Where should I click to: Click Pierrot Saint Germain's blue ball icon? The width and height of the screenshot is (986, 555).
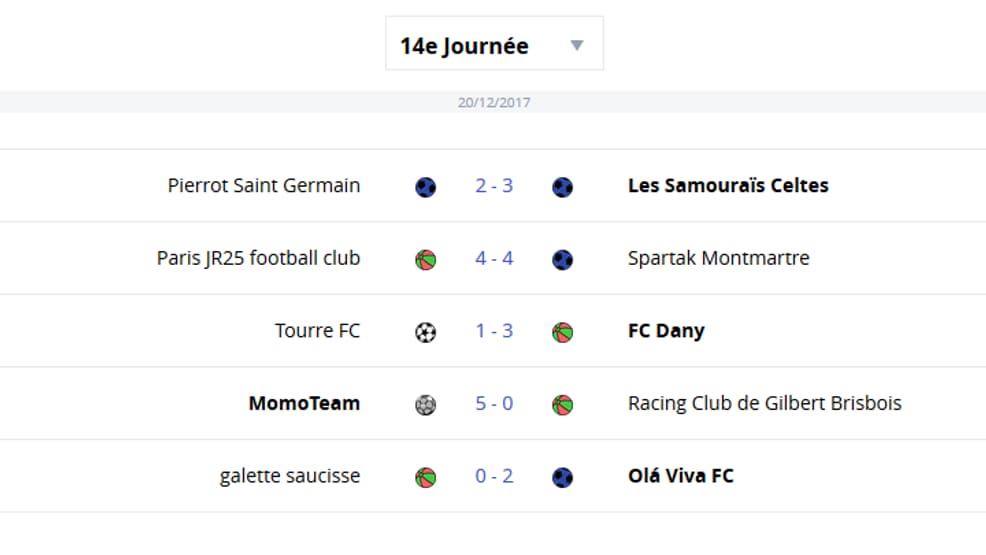(x=426, y=187)
